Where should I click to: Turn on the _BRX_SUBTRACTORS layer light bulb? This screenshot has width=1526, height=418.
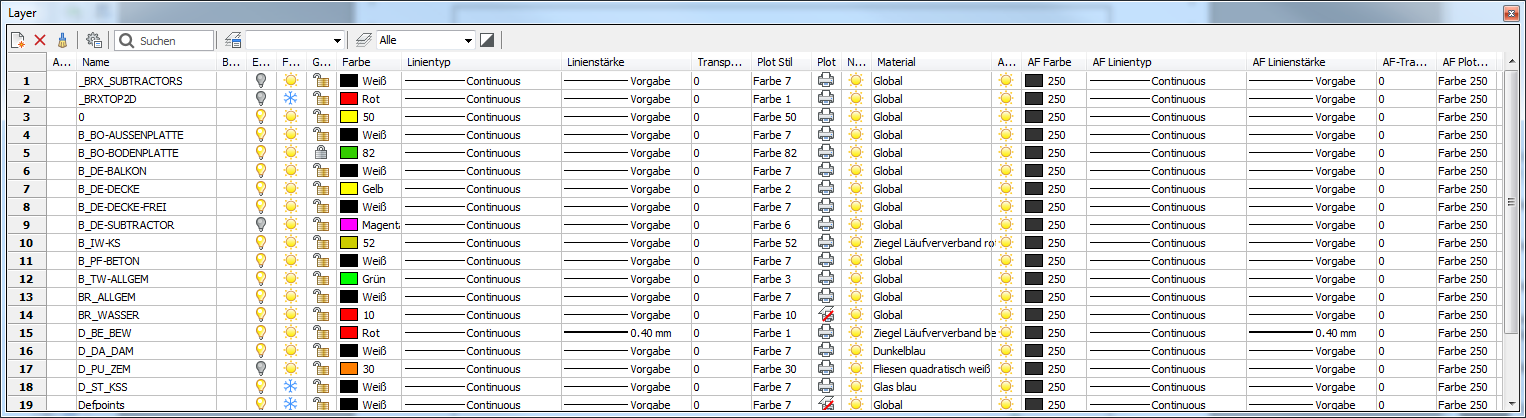[261, 81]
